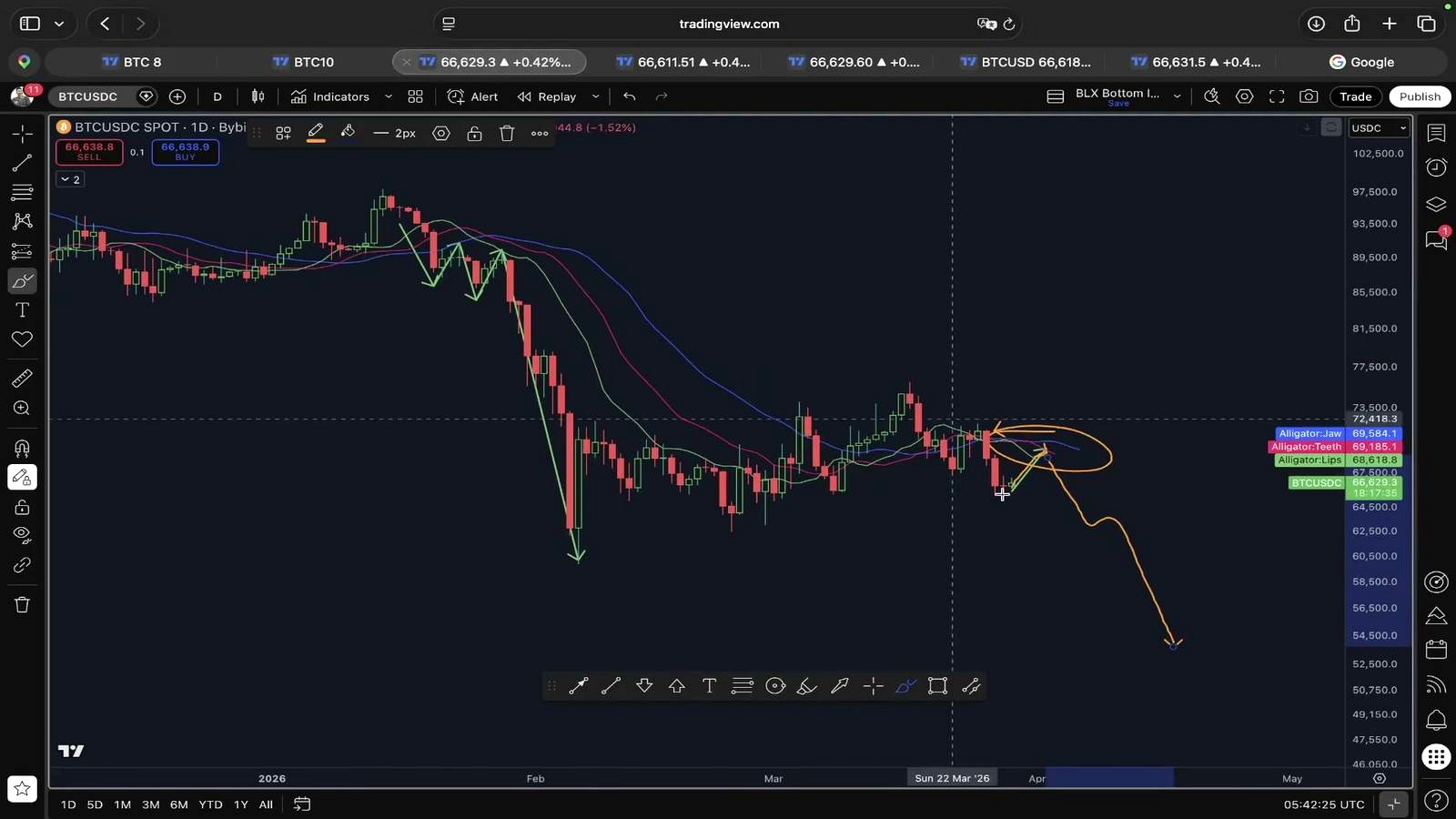1456x819 pixels.
Task: Open the Indicators dialog button
Action: [330, 96]
